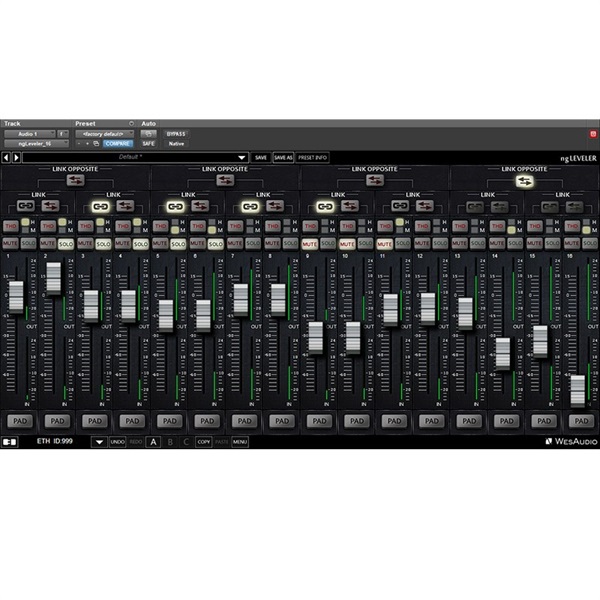Click the WesAudio logo
The height and width of the screenshot is (600, 600).
[x=570, y=441]
